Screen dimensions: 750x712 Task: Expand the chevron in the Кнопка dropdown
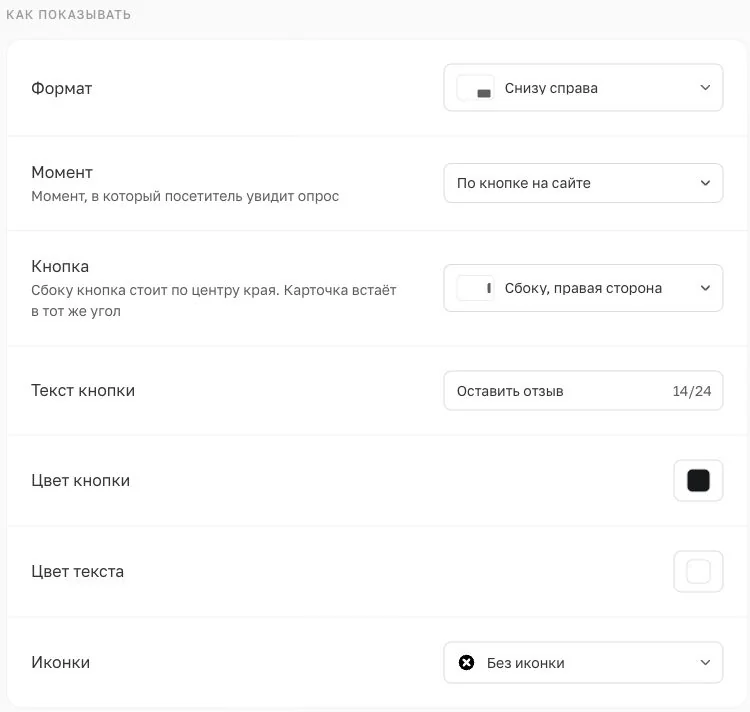pos(705,288)
